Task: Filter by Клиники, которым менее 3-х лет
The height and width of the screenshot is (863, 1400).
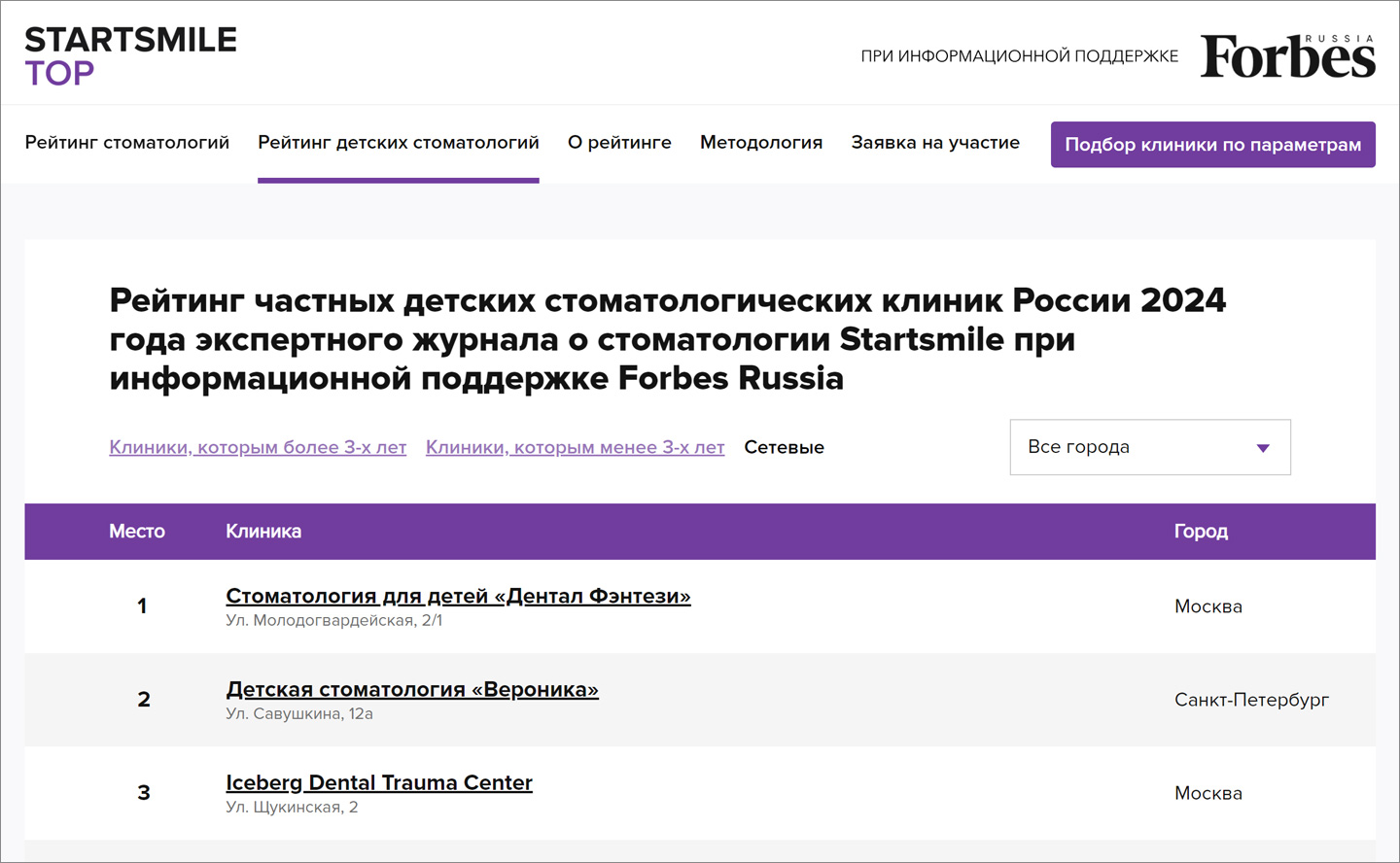Action: tap(576, 447)
